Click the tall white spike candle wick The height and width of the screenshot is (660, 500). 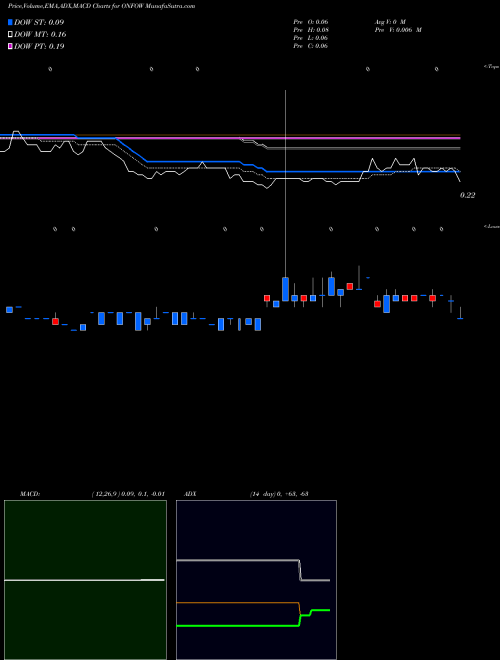coord(285,184)
